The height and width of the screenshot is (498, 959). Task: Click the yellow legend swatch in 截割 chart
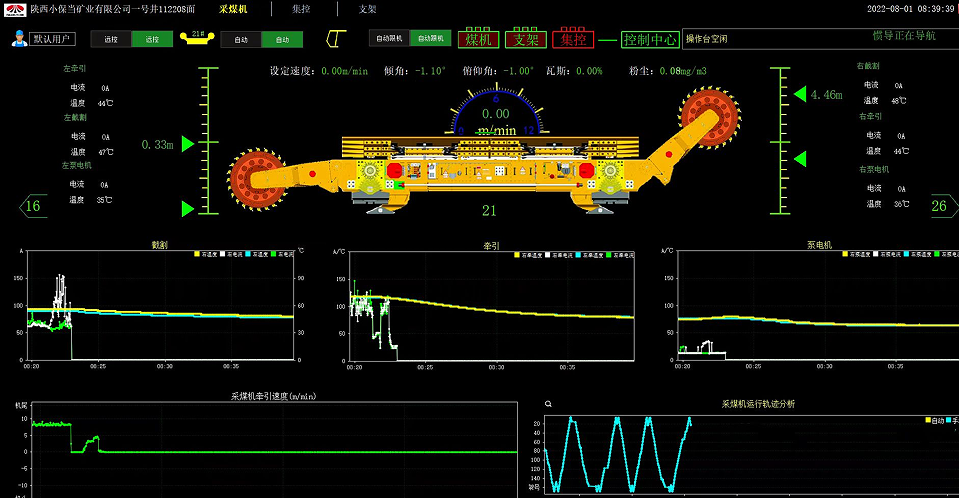197,254
